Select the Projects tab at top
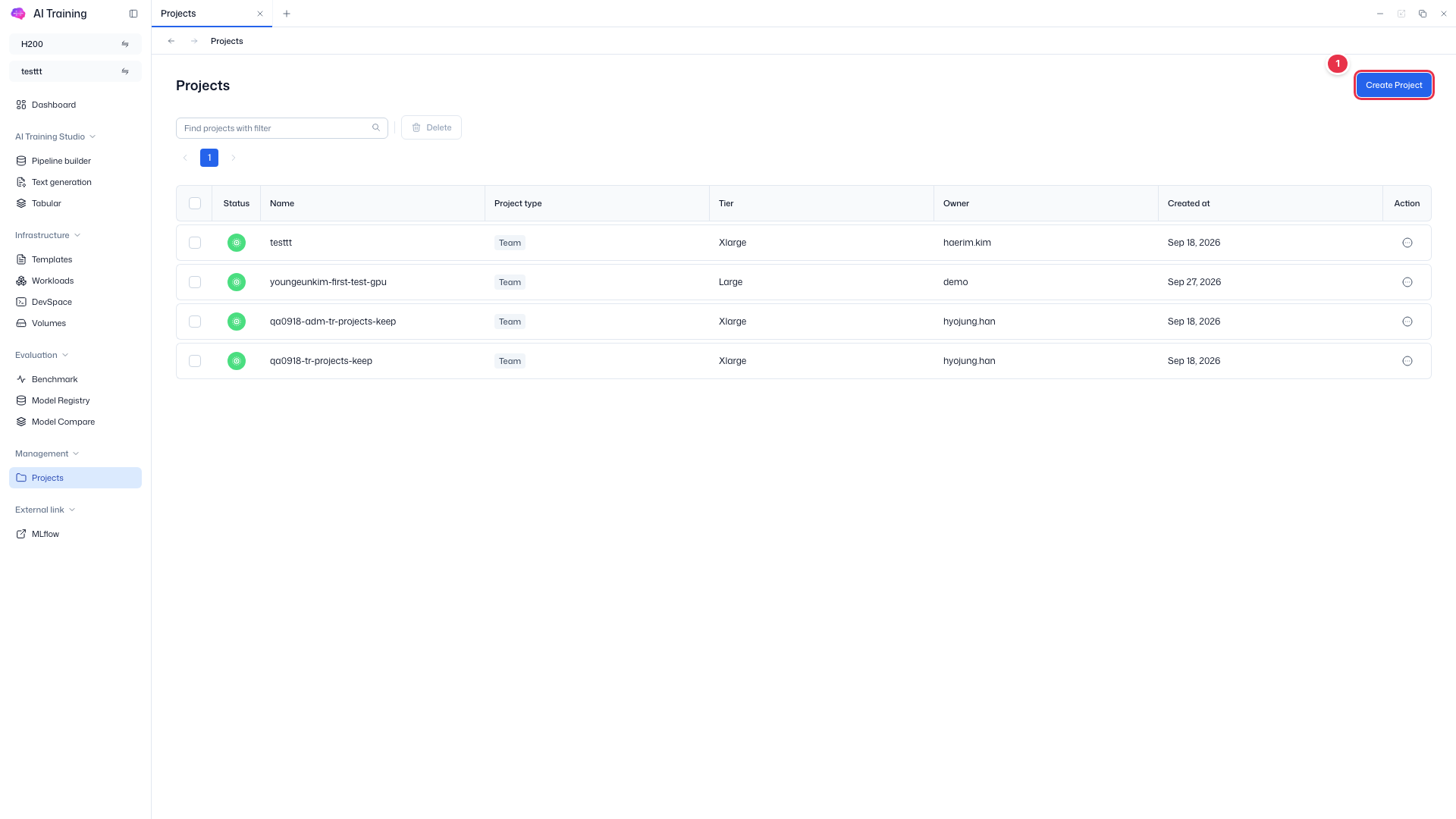This screenshot has width=1456, height=819. pos(212,14)
